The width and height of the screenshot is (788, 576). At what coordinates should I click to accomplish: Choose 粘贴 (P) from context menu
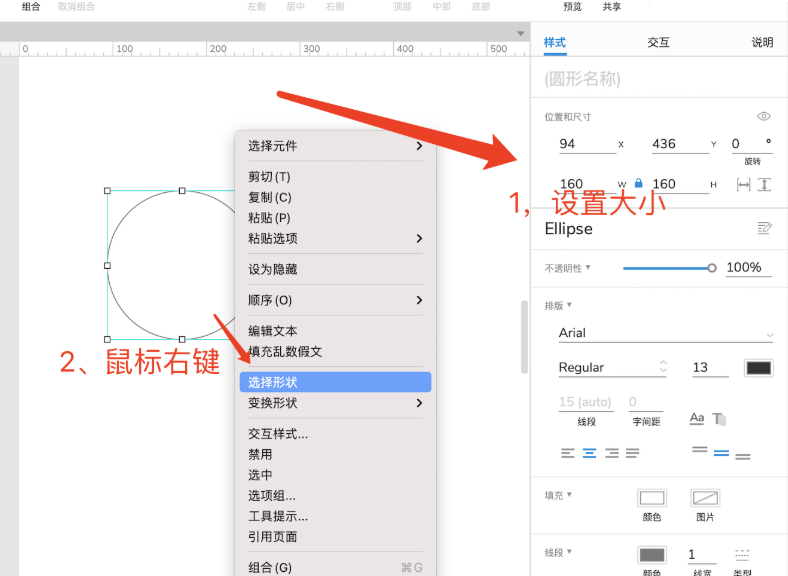point(335,218)
